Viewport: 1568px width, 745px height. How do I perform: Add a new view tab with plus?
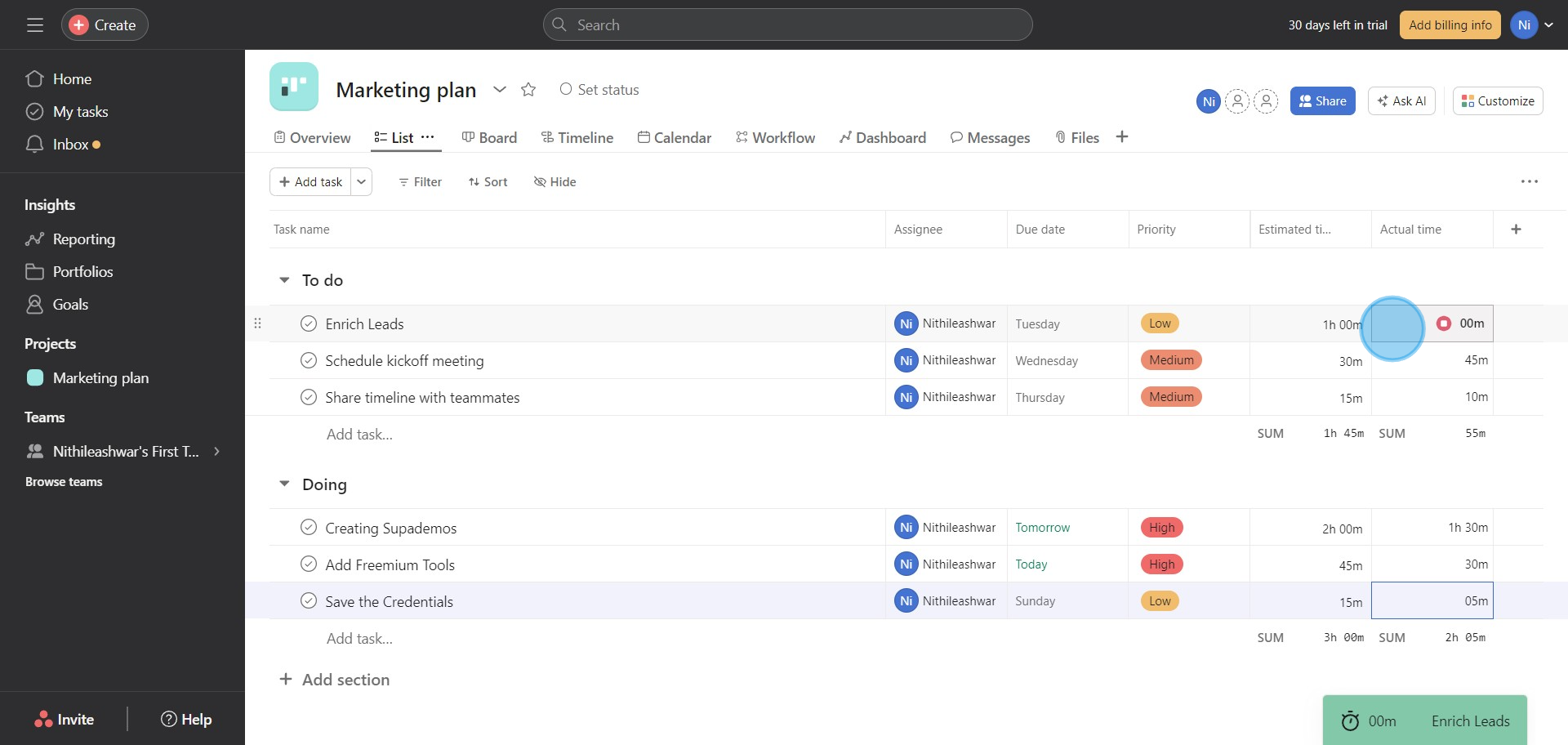tap(1122, 137)
